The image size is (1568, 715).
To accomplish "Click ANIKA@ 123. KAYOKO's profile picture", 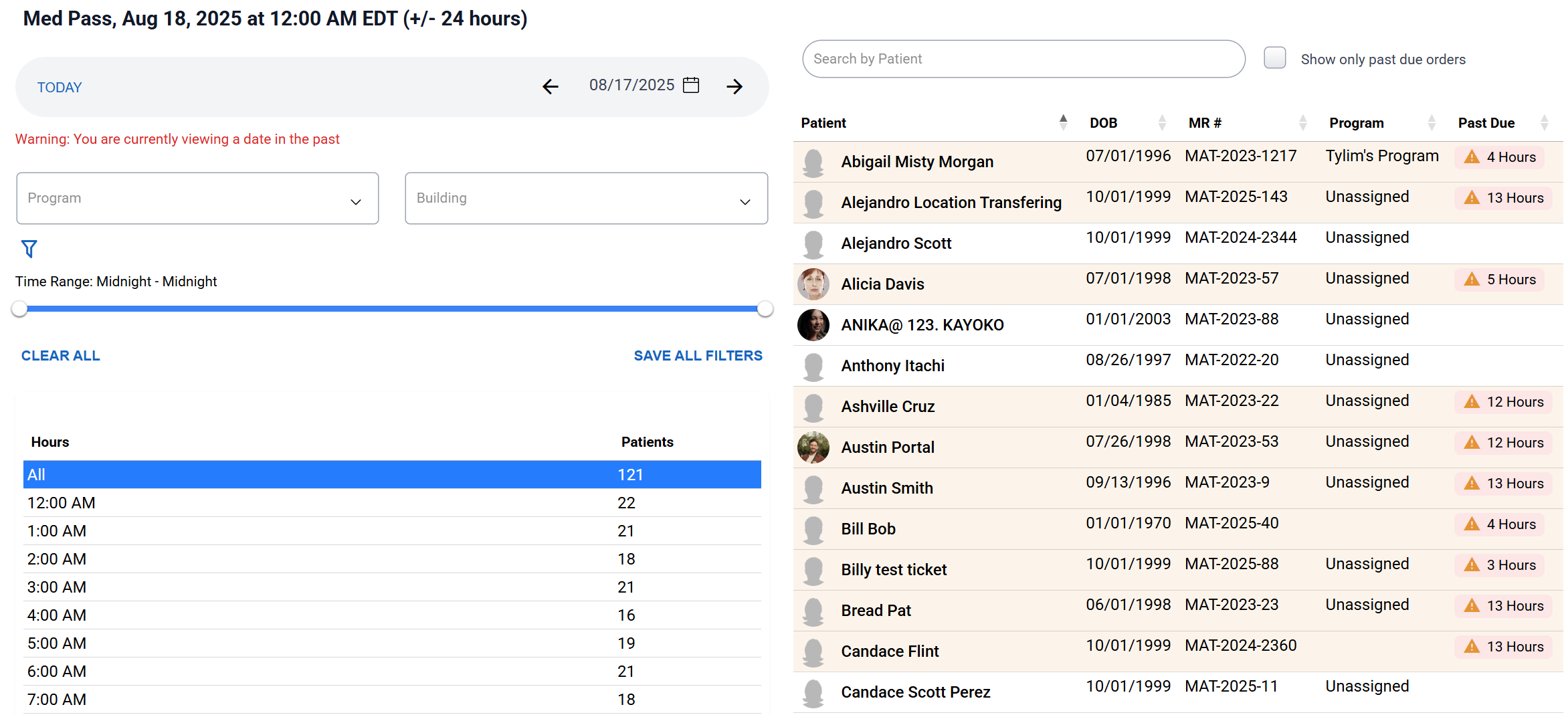I will 813,325.
